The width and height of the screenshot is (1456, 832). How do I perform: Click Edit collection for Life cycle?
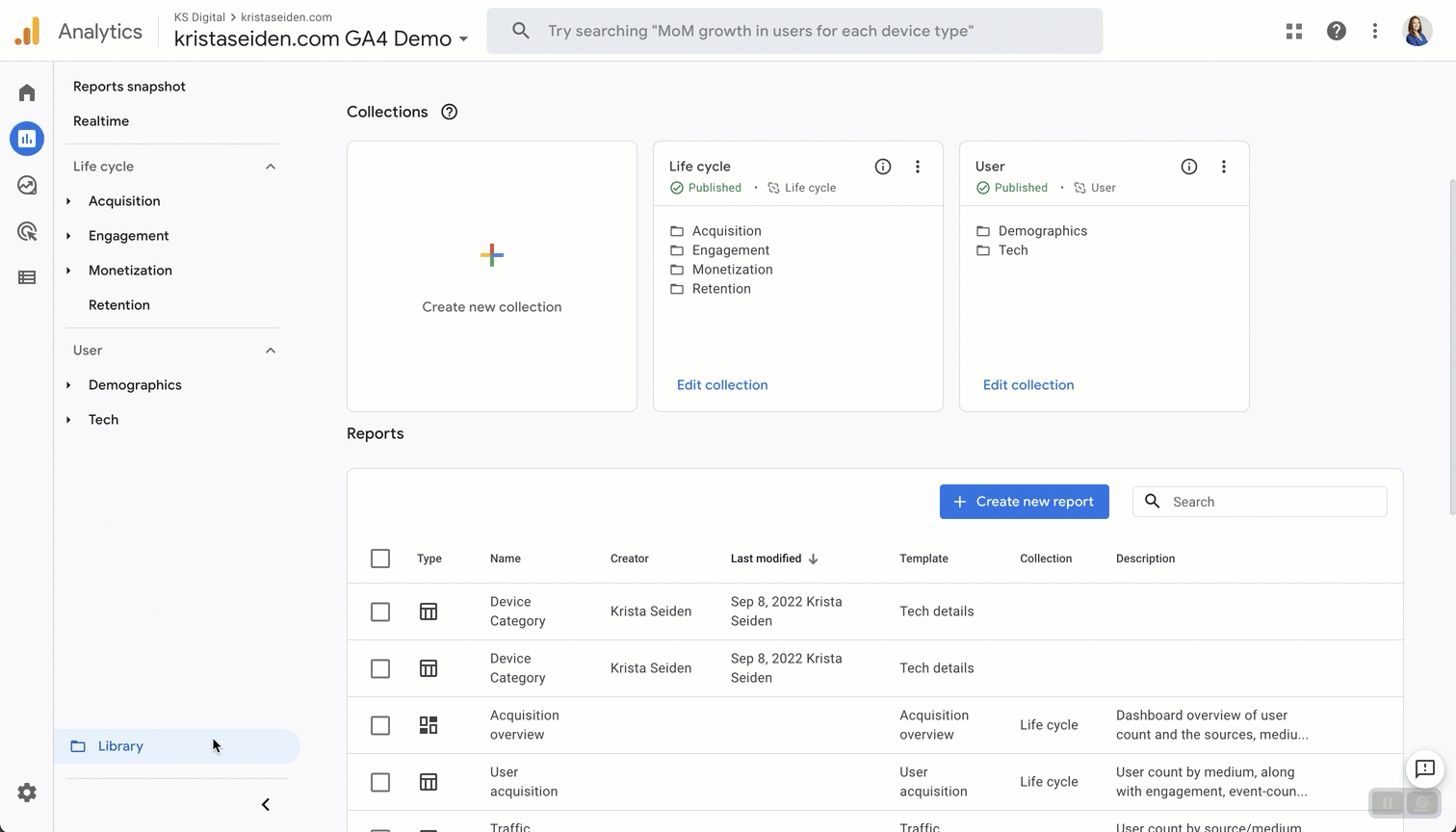pos(722,385)
